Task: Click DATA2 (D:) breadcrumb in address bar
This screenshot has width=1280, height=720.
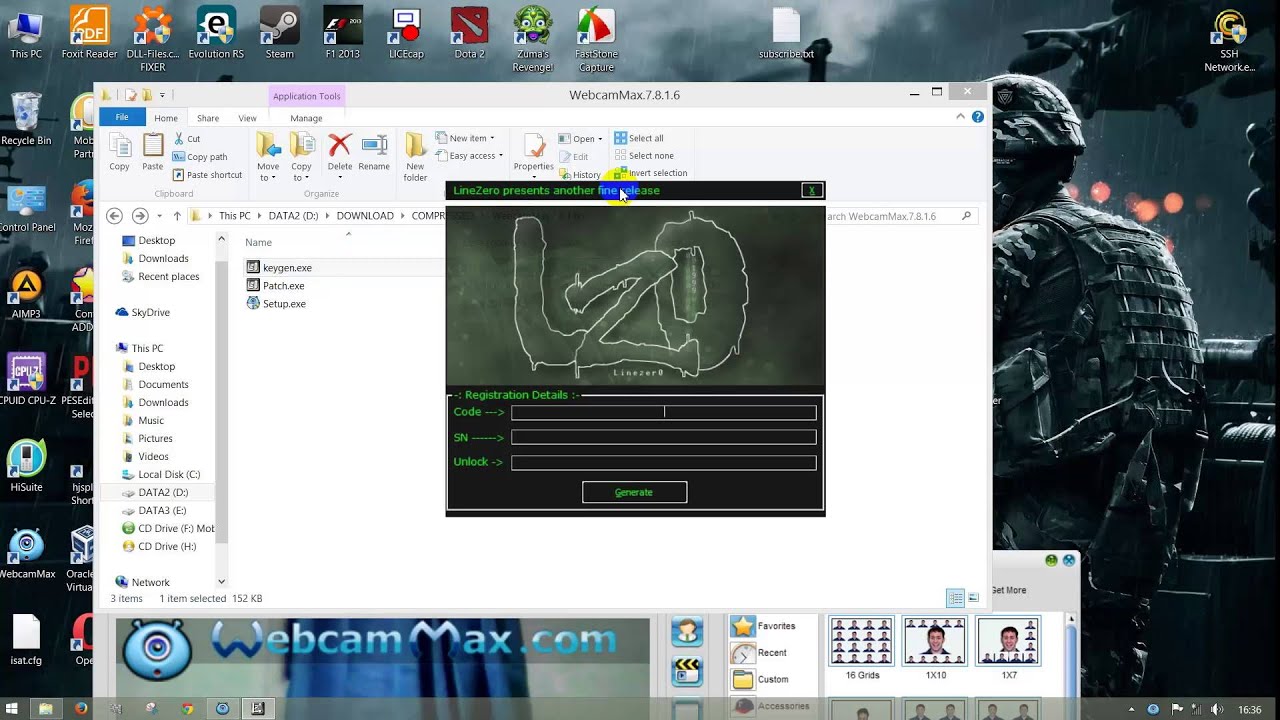Action: 293,216
